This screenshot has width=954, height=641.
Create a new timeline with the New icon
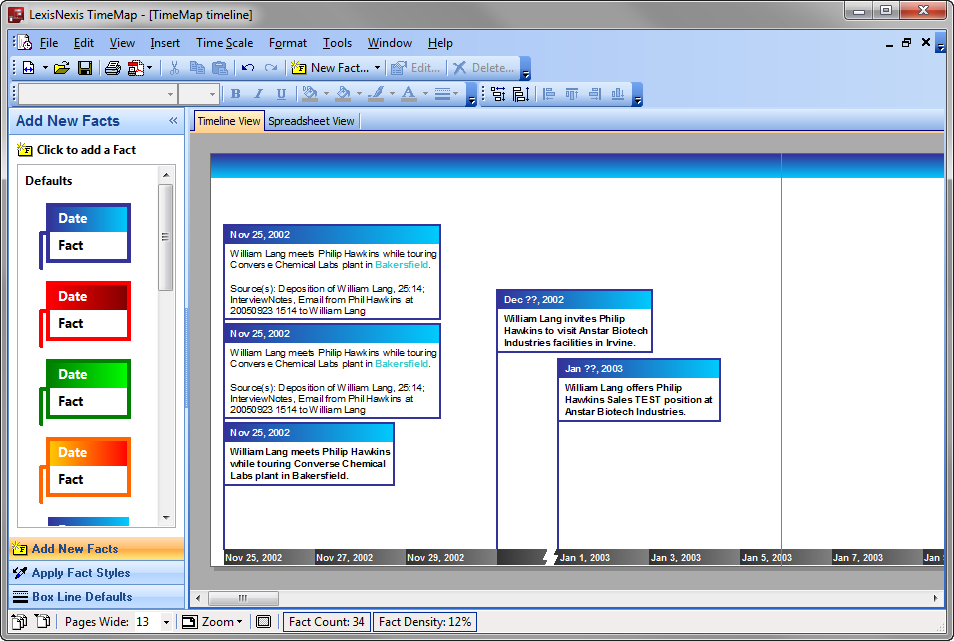(x=29, y=68)
